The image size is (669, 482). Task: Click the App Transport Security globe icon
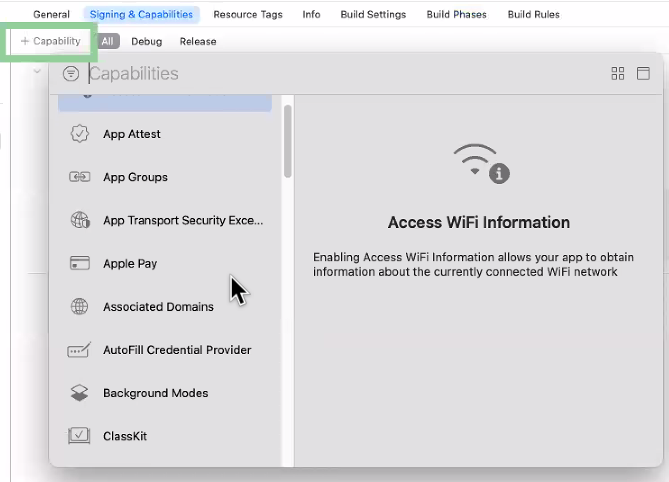tap(80, 220)
